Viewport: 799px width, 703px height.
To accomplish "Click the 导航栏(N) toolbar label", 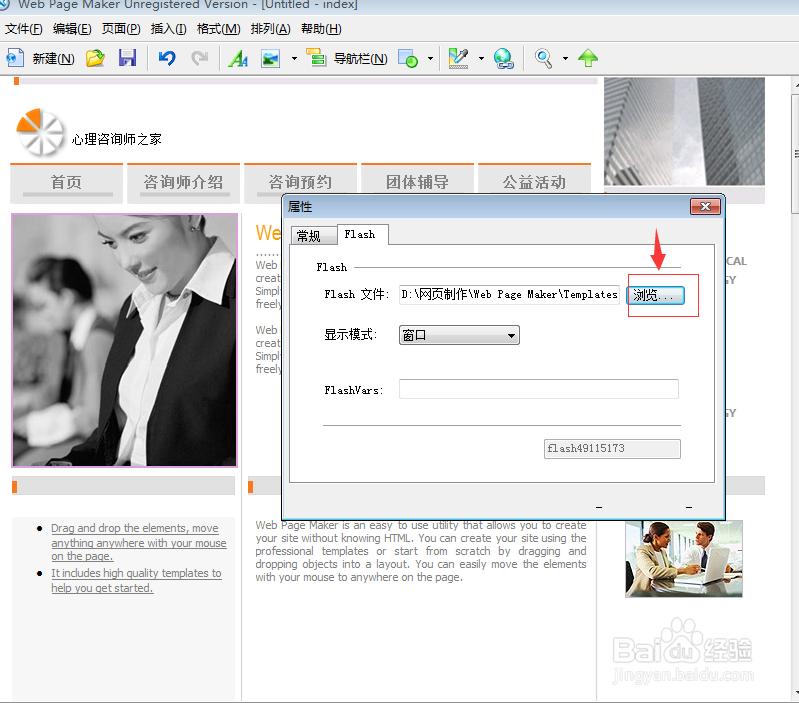I will [360, 59].
